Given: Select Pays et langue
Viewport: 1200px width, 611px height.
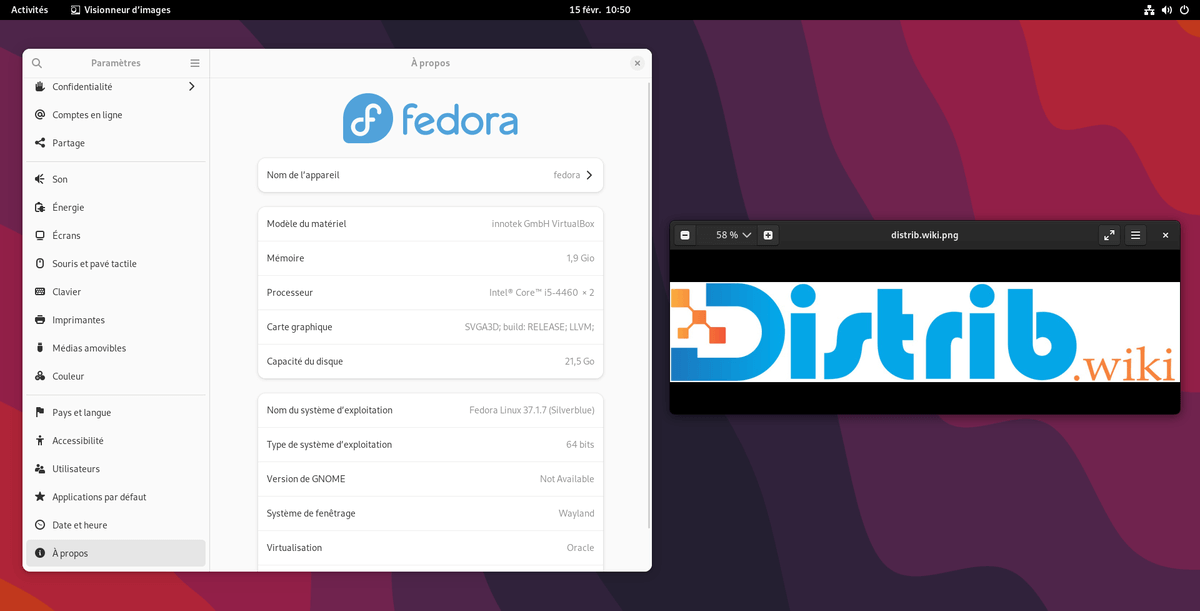Looking at the screenshot, I should point(116,412).
